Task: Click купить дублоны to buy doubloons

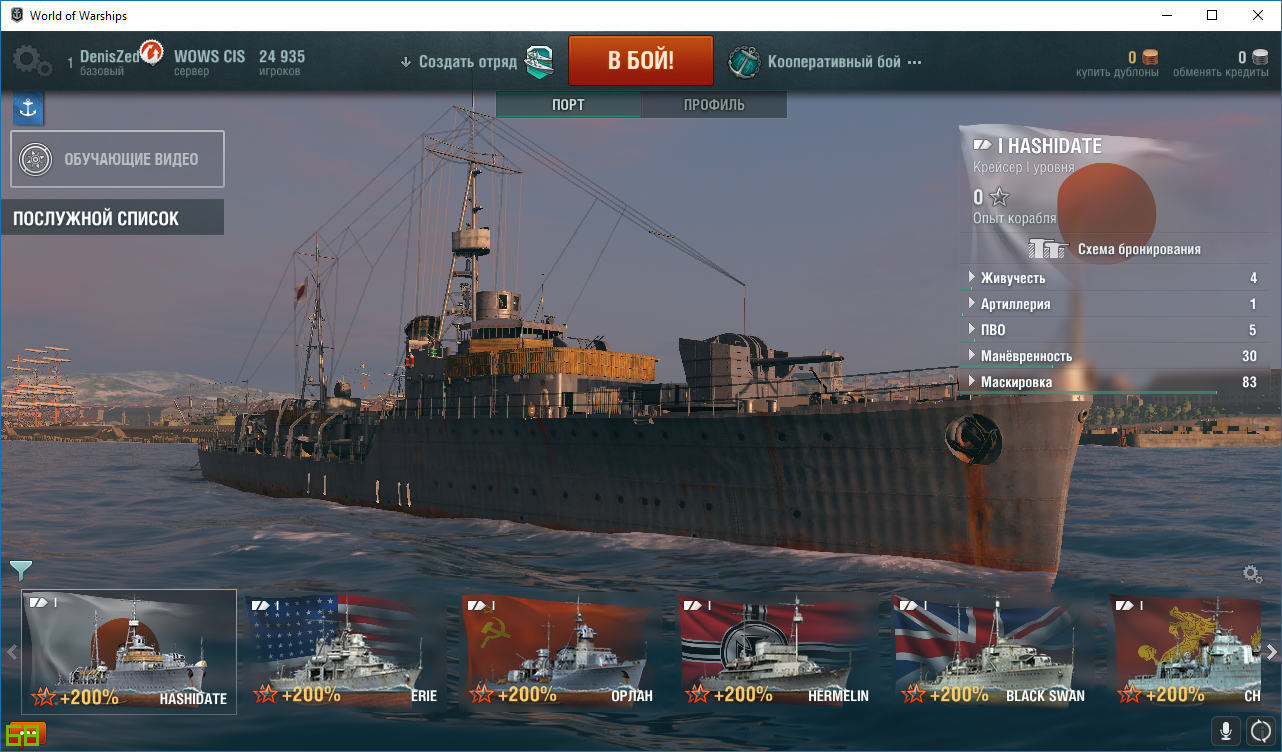Action: (x=1117, y=72)
